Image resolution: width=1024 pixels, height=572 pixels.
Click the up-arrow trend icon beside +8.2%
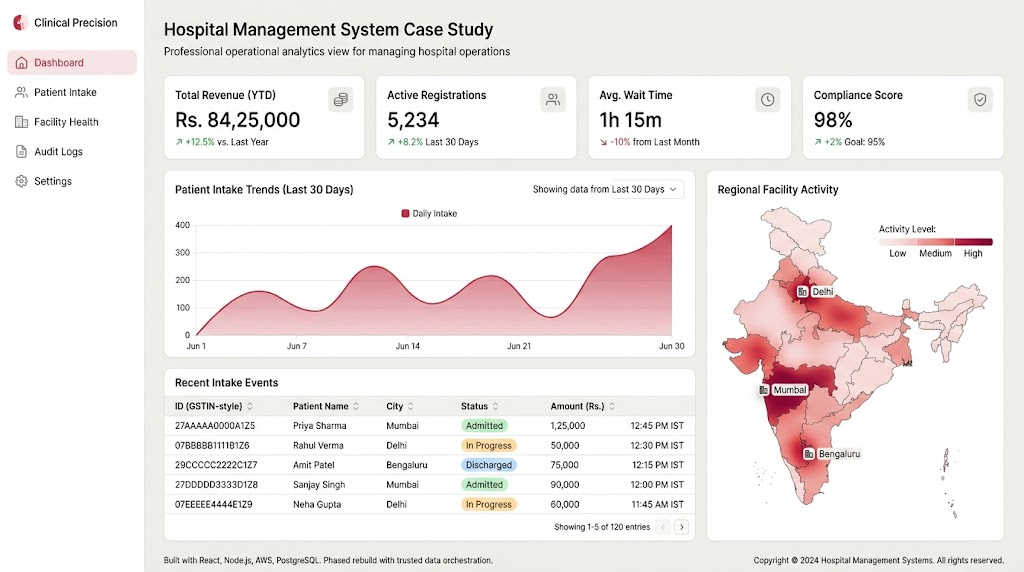[391, 142]
